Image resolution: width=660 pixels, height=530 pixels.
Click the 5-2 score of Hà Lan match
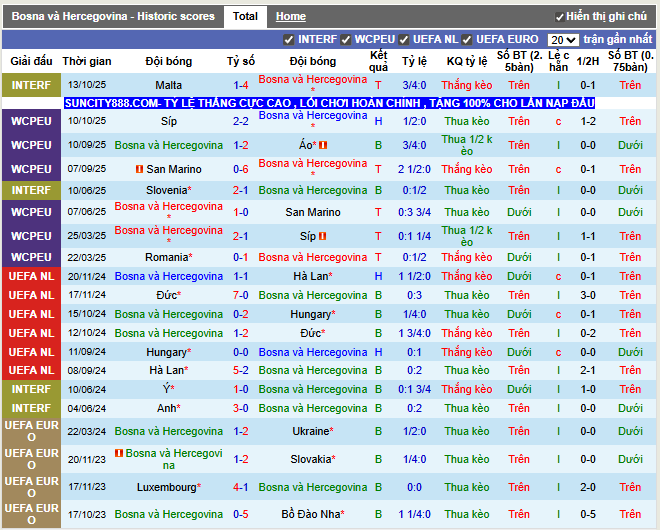coord(241,370)
